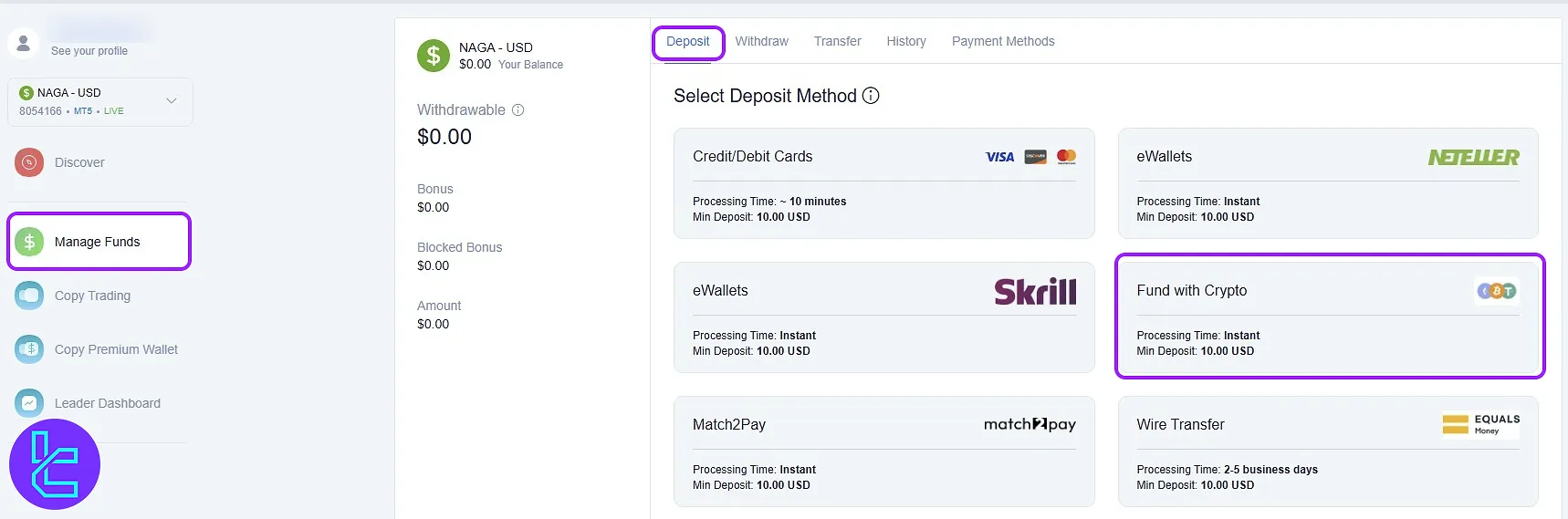Select the Neteller eWallets deposit option
The width and height of the screenshot is (1568, 519).
(x=1328, y=183)
